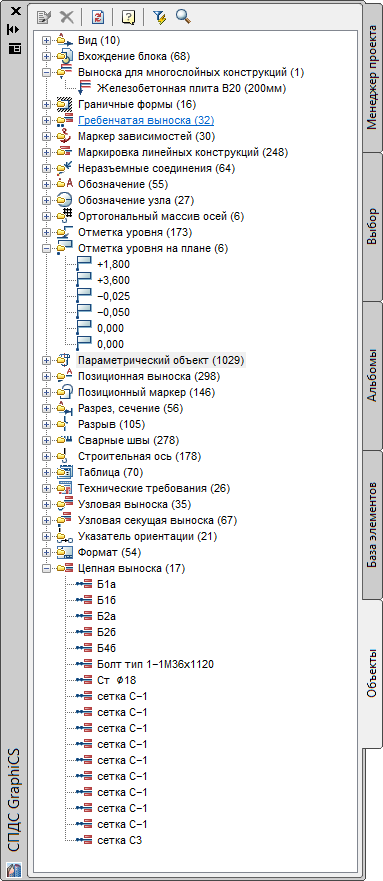383x881 pixels.
Task: Click the Гребенчатая выноска (32) link
Action: [x=146, y=120]
